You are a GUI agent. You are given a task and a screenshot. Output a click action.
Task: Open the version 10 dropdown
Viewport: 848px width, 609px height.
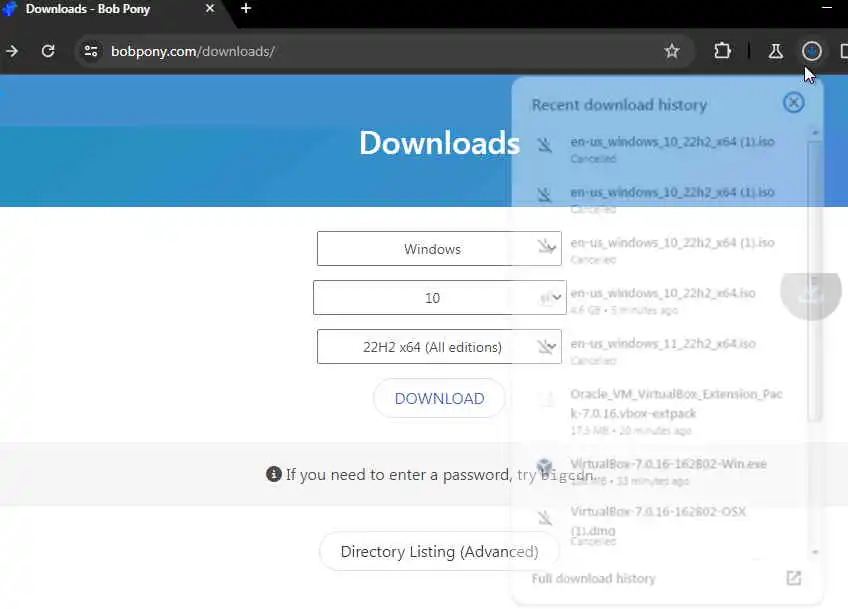pyautogui.click(x=439, y=297)
